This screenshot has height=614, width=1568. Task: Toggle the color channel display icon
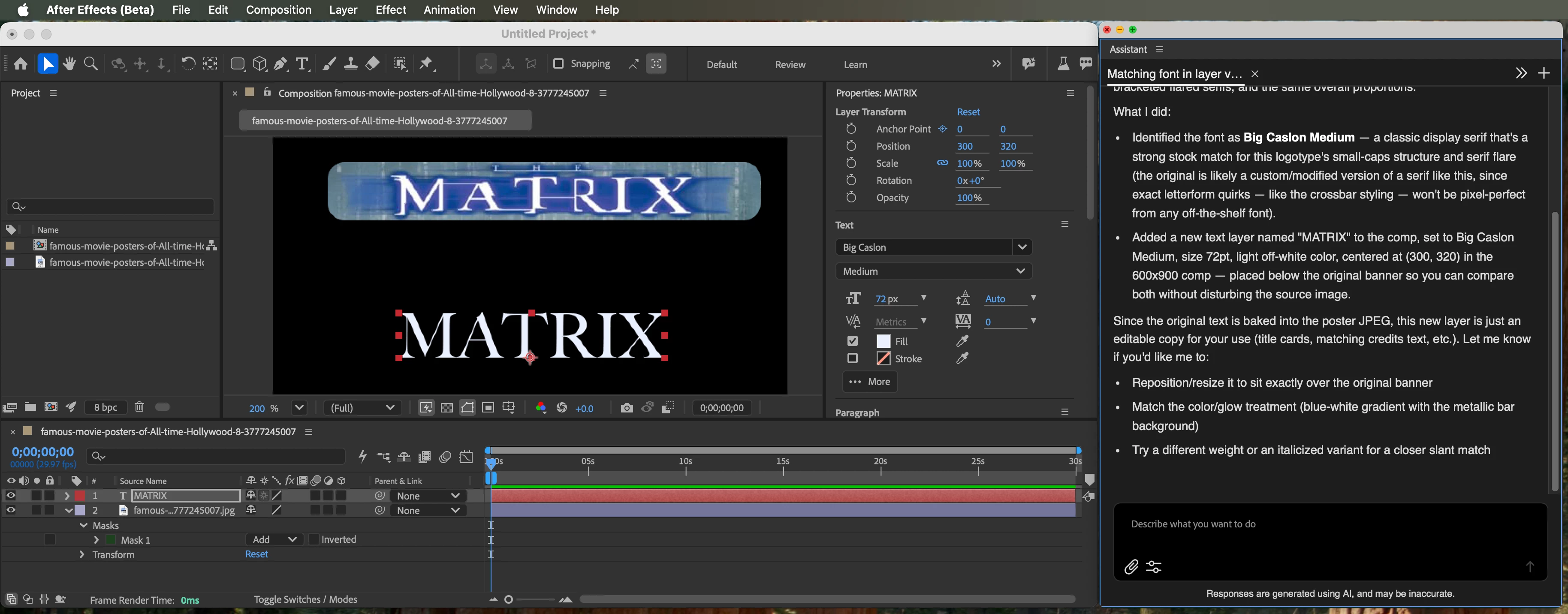pyautogui.click(x=540, y=408)
